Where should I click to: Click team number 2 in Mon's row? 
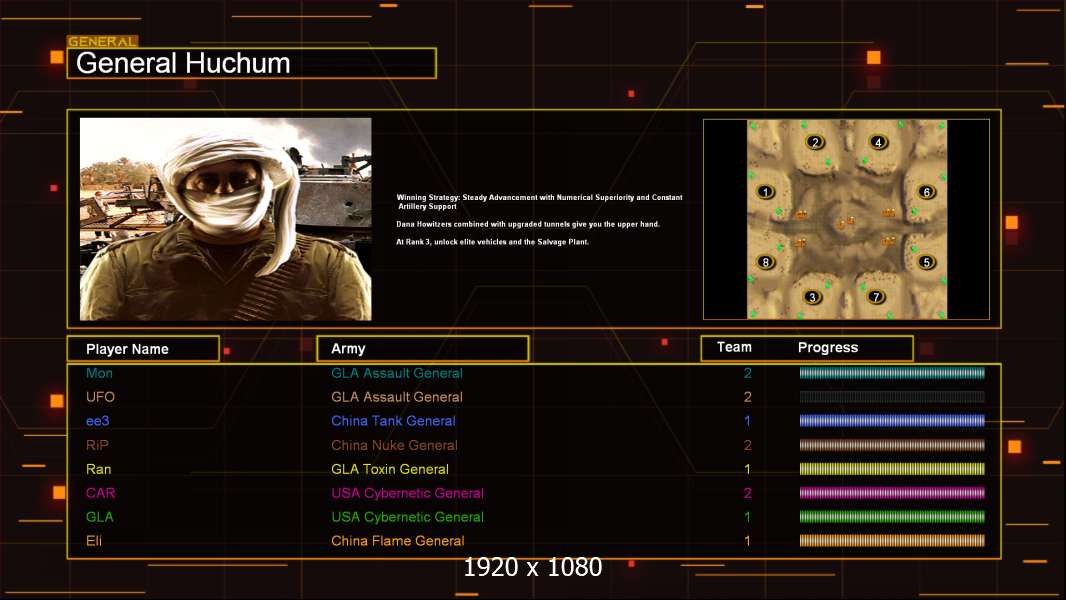pyautogui.click(x=747, y=373)
